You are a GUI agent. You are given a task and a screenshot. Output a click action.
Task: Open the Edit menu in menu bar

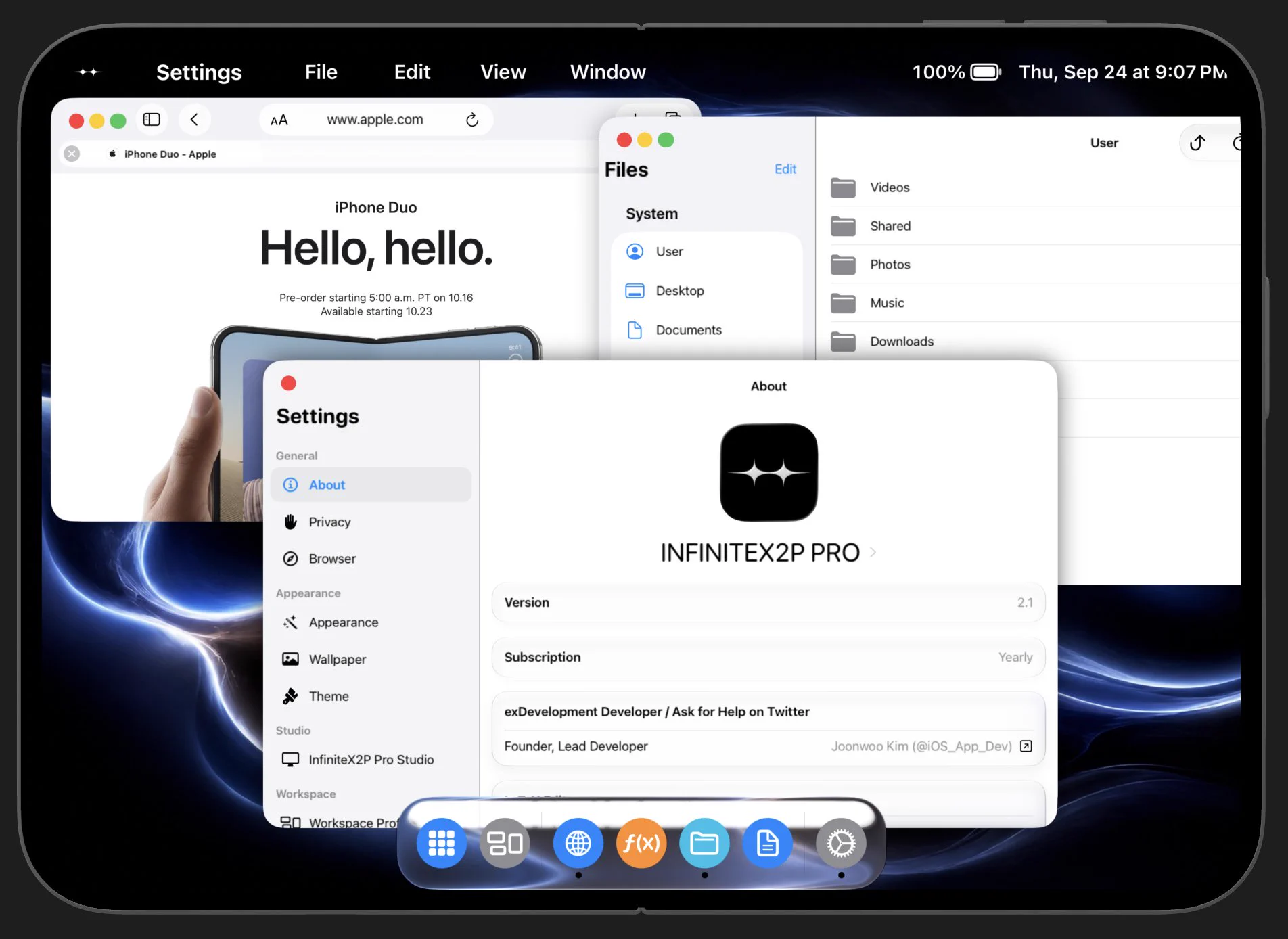(412, 72)
